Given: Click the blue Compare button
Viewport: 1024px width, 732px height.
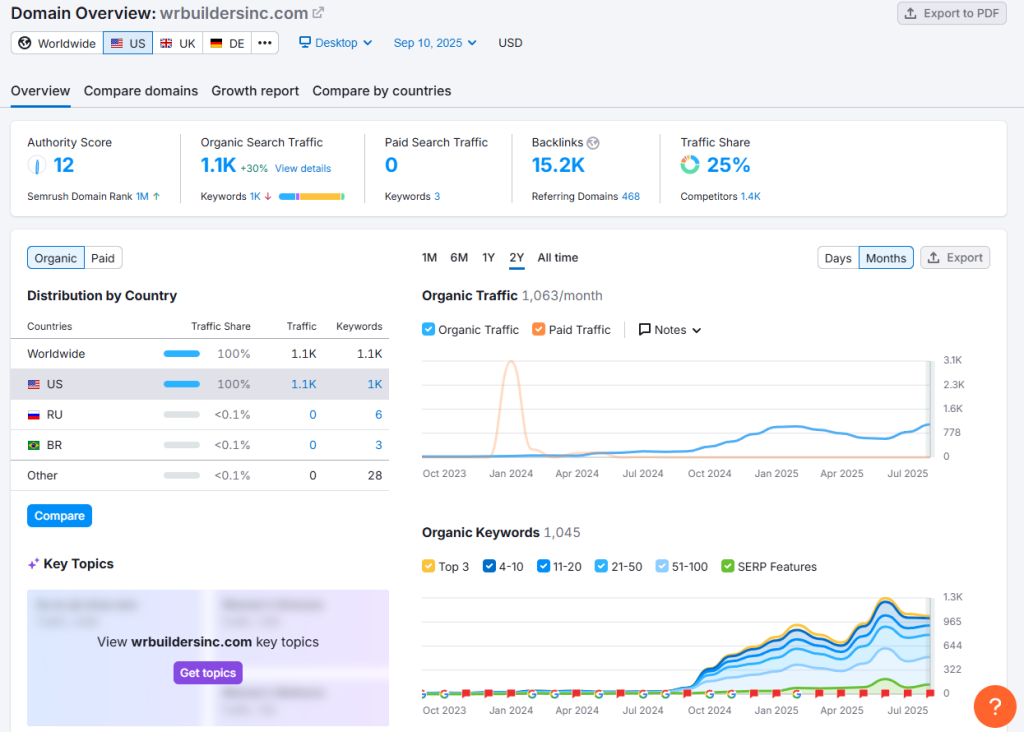Looking at the screenshot, I should pyautogui.click(x=59, y=516).
